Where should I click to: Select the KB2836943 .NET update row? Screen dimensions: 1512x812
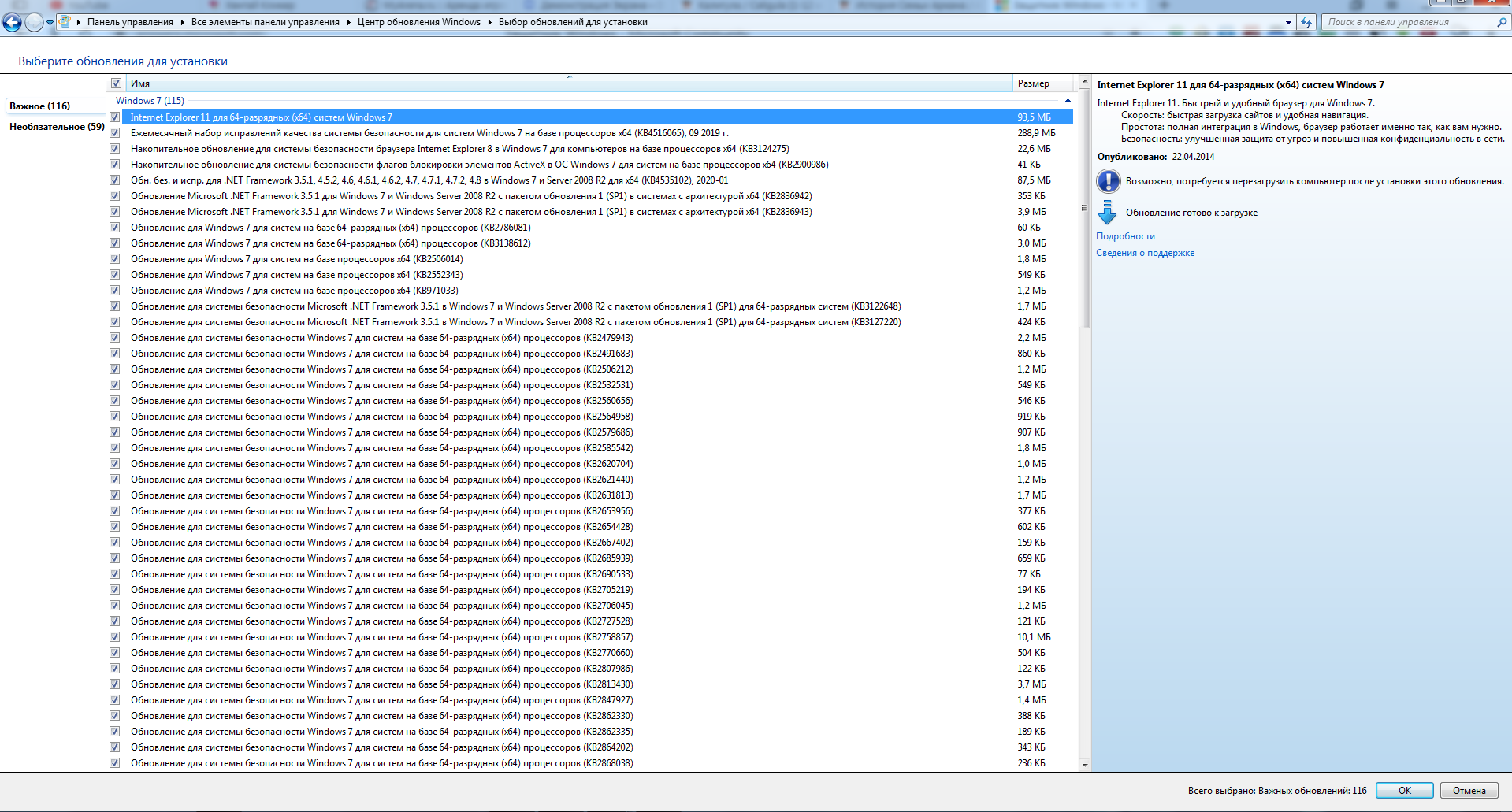[590, 212]
